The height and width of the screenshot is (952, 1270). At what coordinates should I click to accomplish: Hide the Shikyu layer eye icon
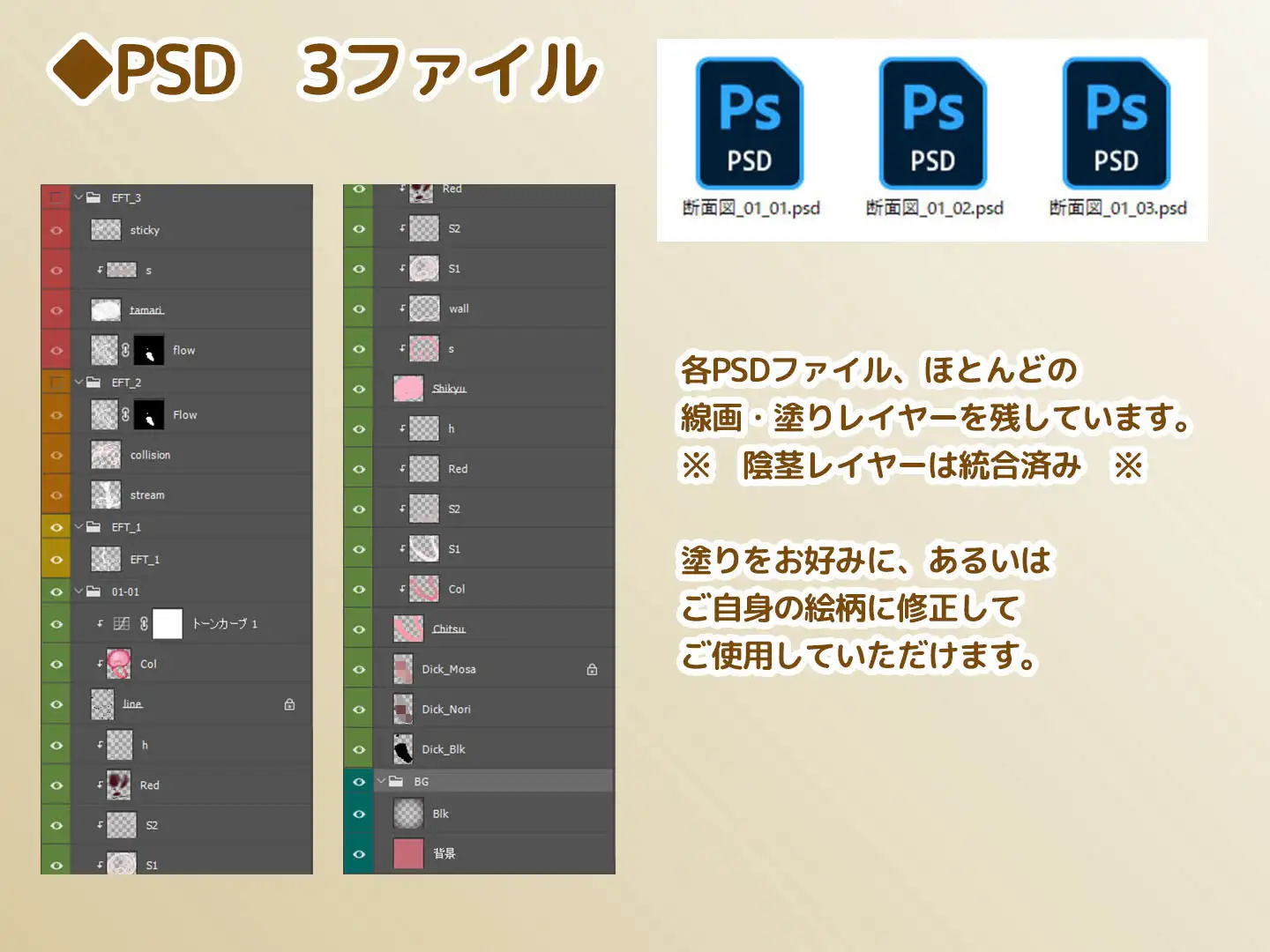[359, 389]
